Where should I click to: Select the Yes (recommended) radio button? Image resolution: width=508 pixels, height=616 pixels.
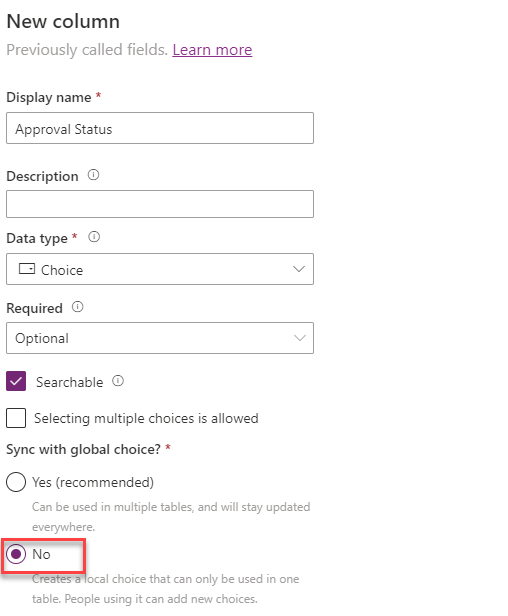pyautogui.click(x=16, y=482)
